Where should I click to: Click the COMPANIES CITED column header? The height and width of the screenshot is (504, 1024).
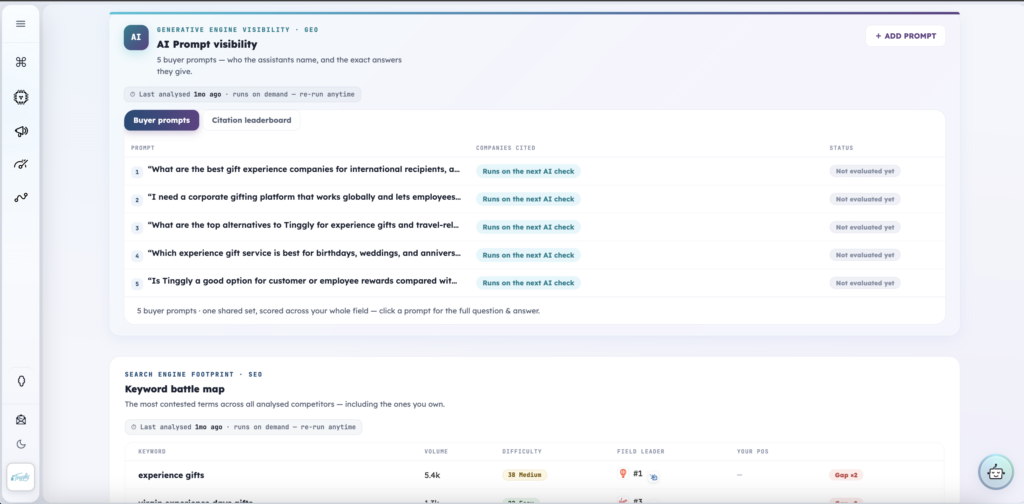tap(505, 148)
